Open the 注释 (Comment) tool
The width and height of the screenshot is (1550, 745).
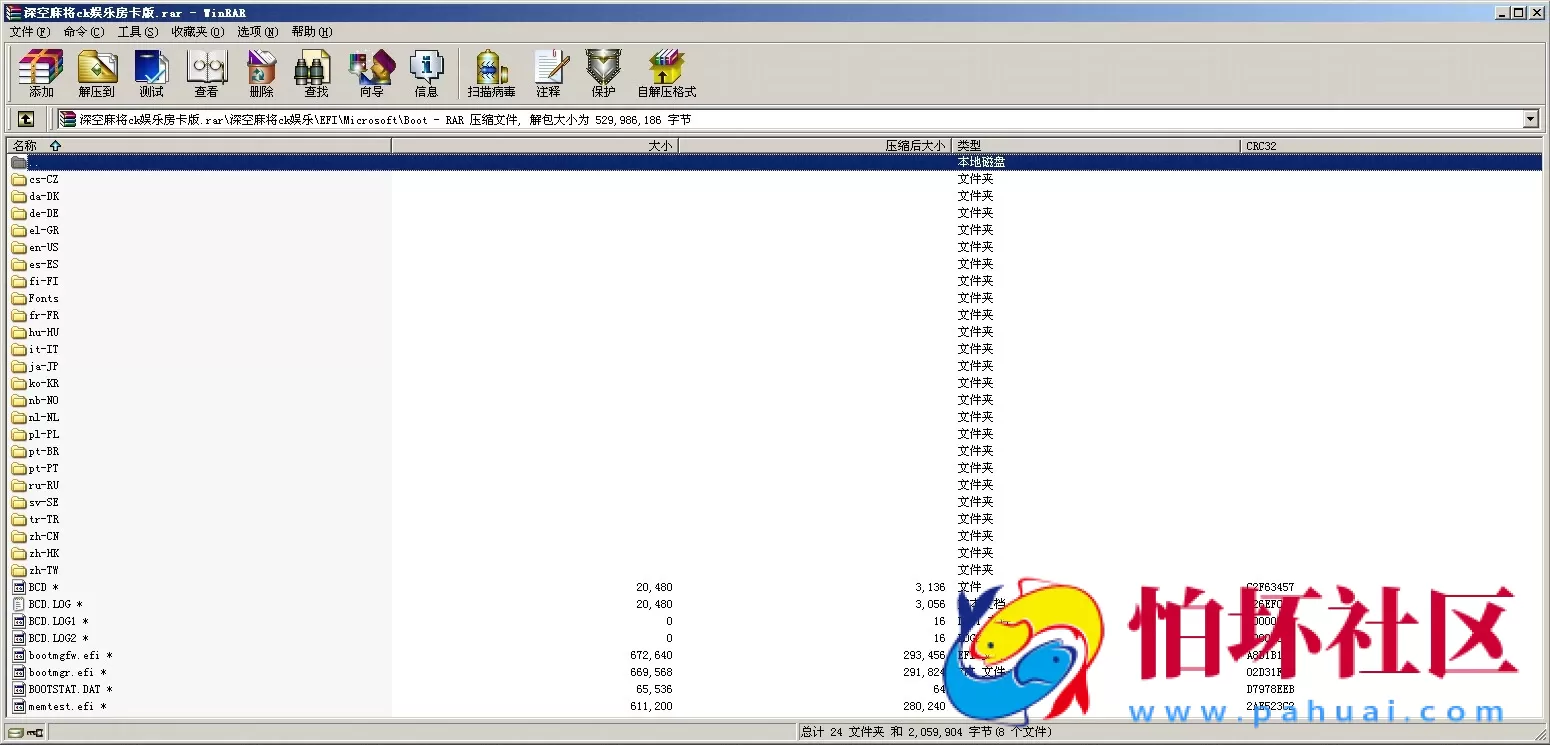[548, 73]
